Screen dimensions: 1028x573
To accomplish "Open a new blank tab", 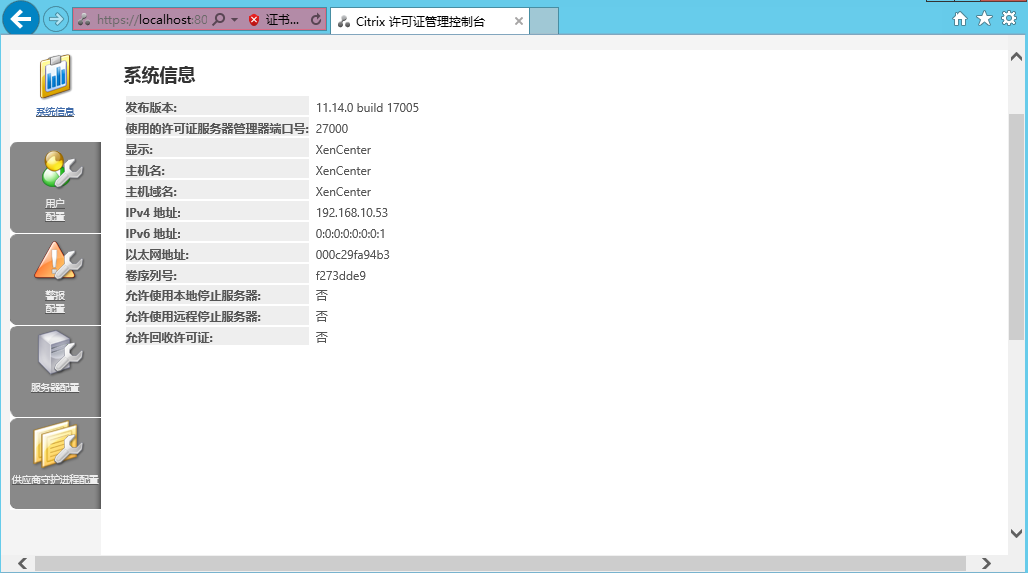I will [544, 21].
